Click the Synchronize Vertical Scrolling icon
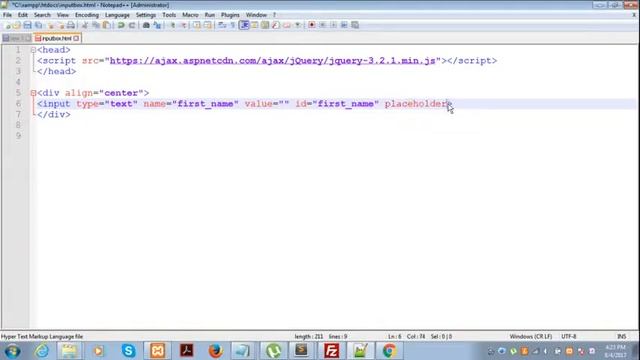Image resolution: width=640 pixels, height=360 pixels. [197, 25]
